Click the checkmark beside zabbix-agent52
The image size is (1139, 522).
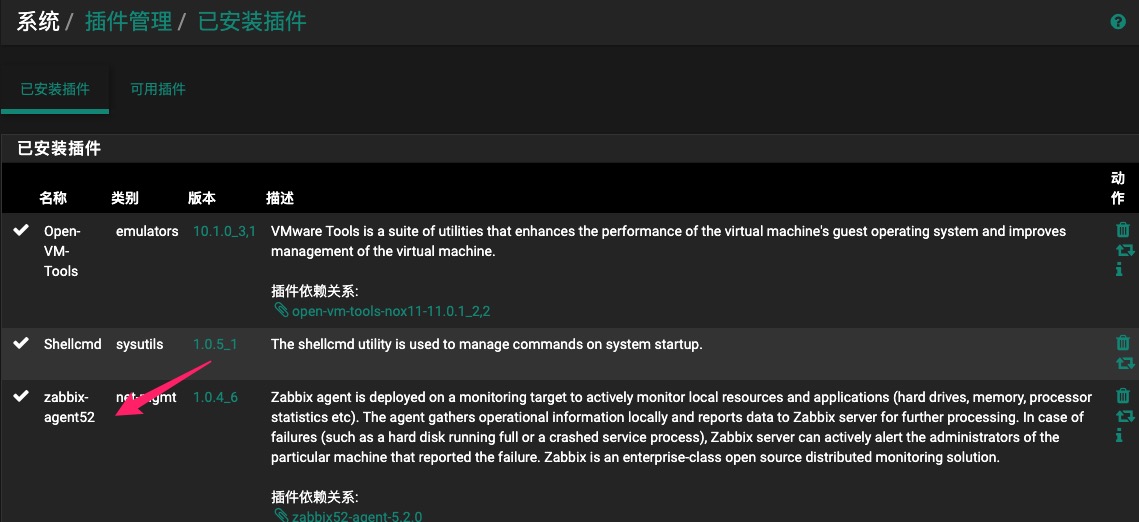coord(20,397)
